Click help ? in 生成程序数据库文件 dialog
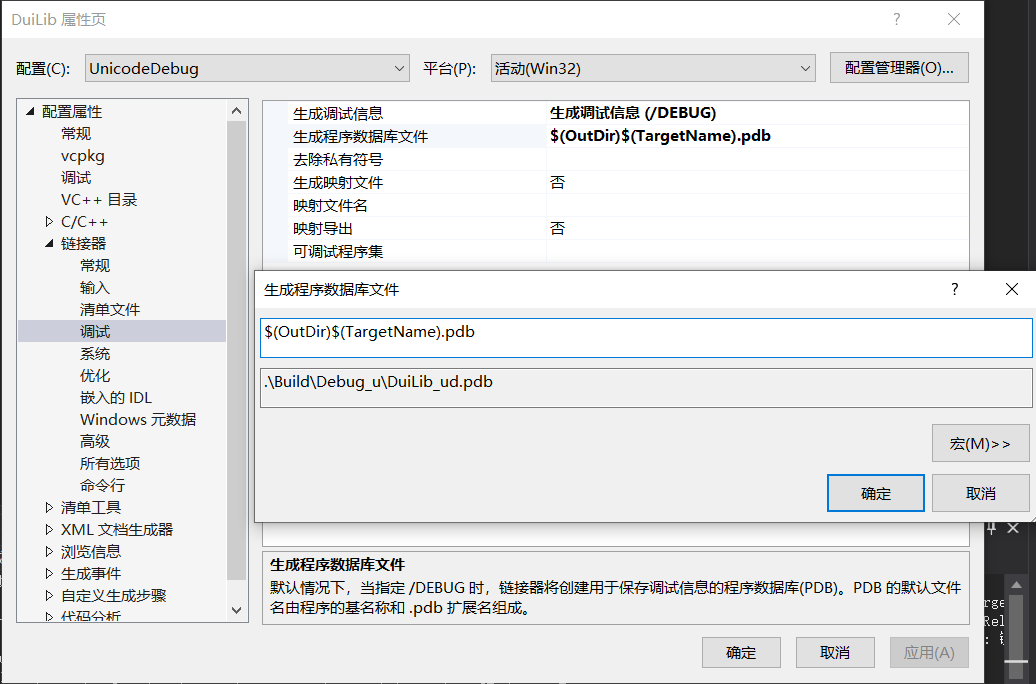This screenshot has height=684, width=1036. tap(954, 289)
